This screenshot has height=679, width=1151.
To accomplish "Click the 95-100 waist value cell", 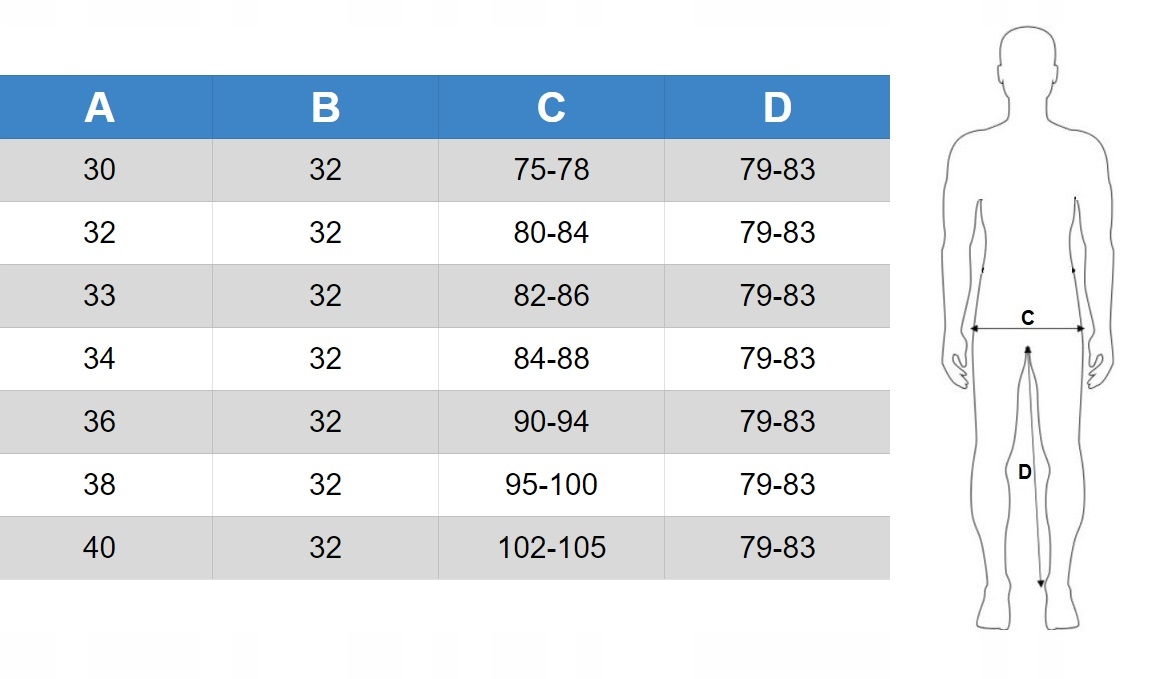I will [551, 484].
